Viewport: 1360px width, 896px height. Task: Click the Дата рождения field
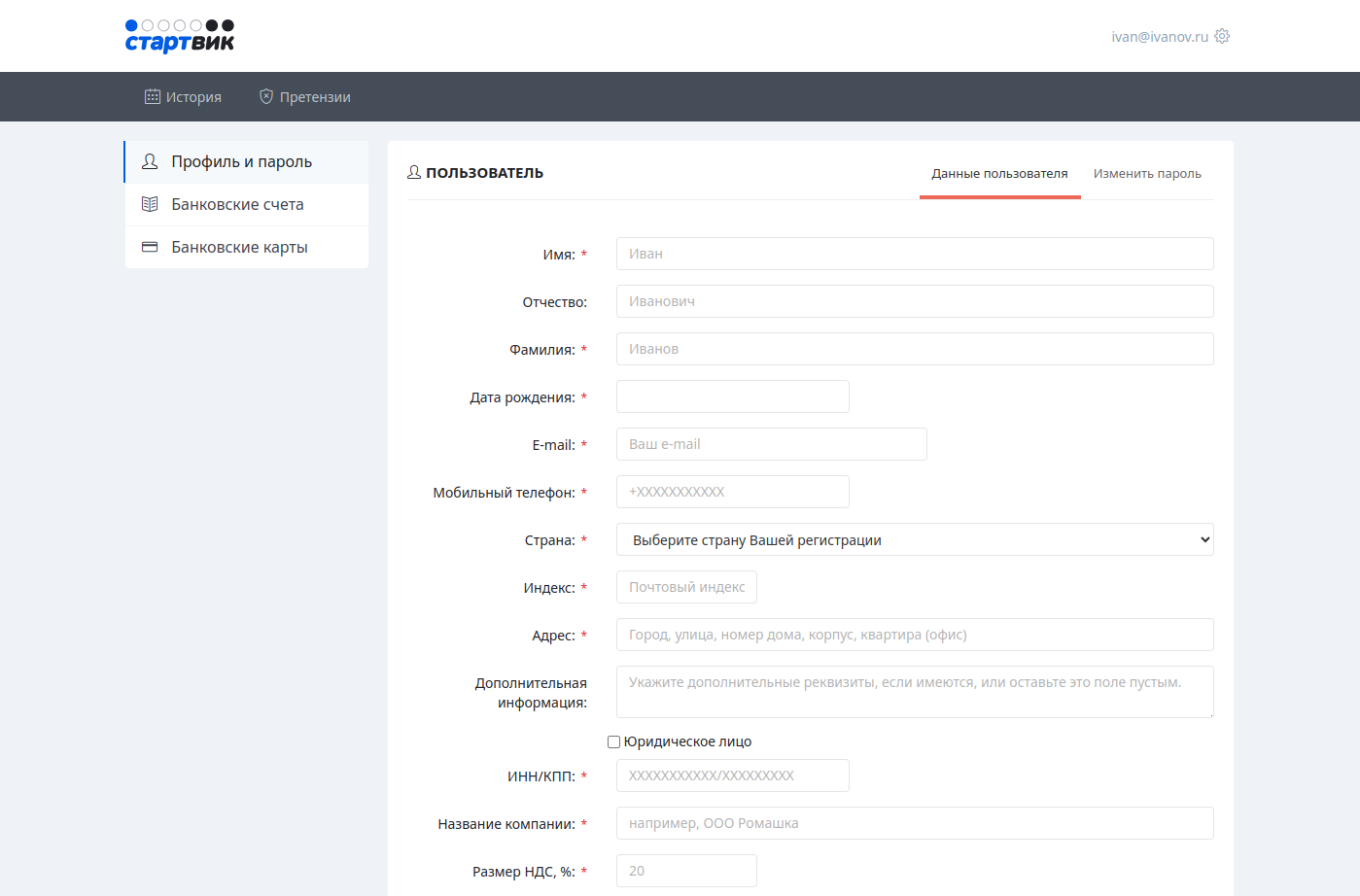coord(732,396)
